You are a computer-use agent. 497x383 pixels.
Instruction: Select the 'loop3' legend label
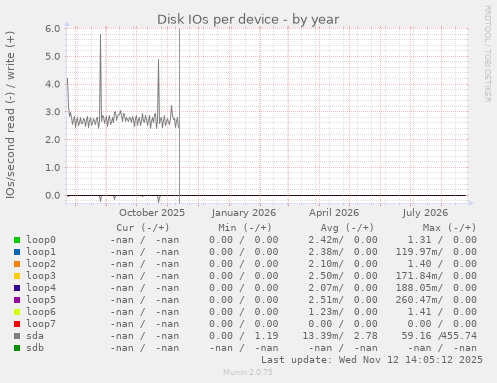41,276
